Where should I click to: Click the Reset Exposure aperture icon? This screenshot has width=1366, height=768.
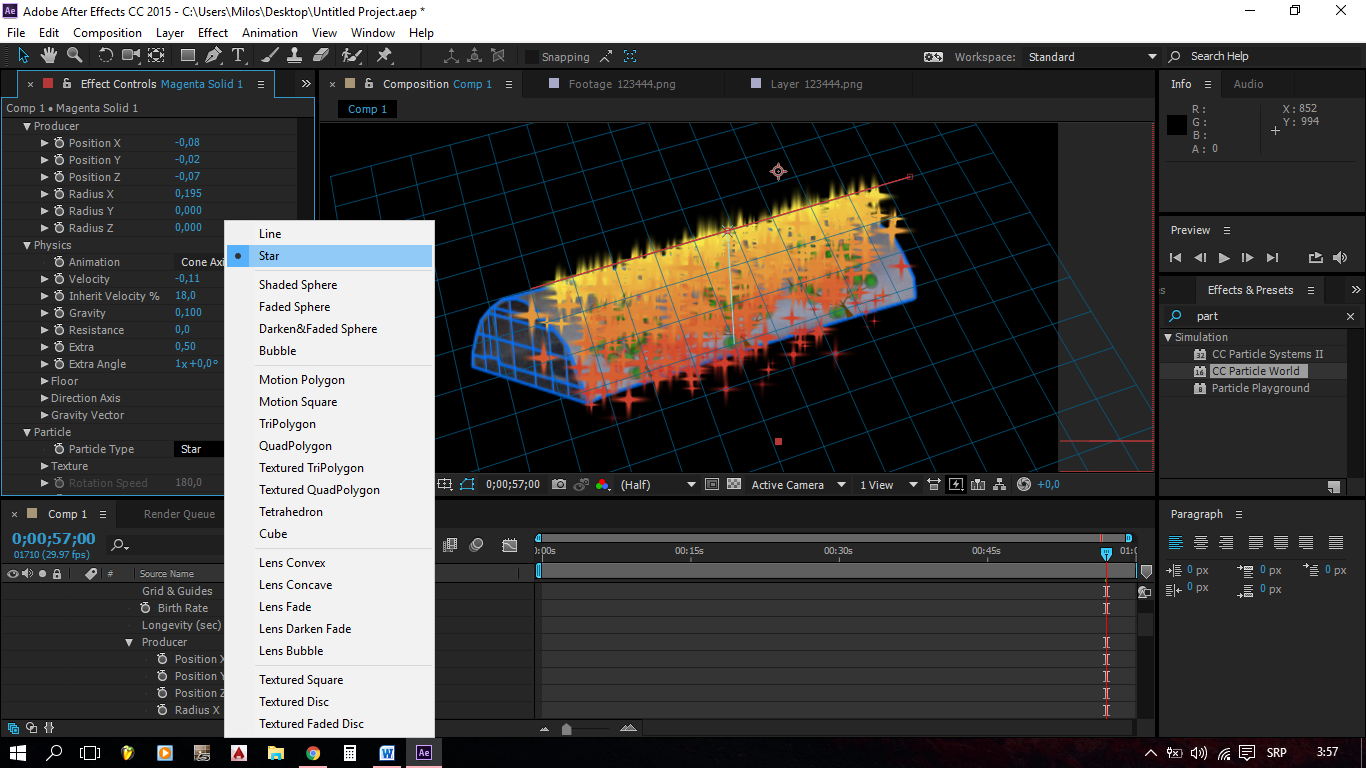coord(1024,485)
